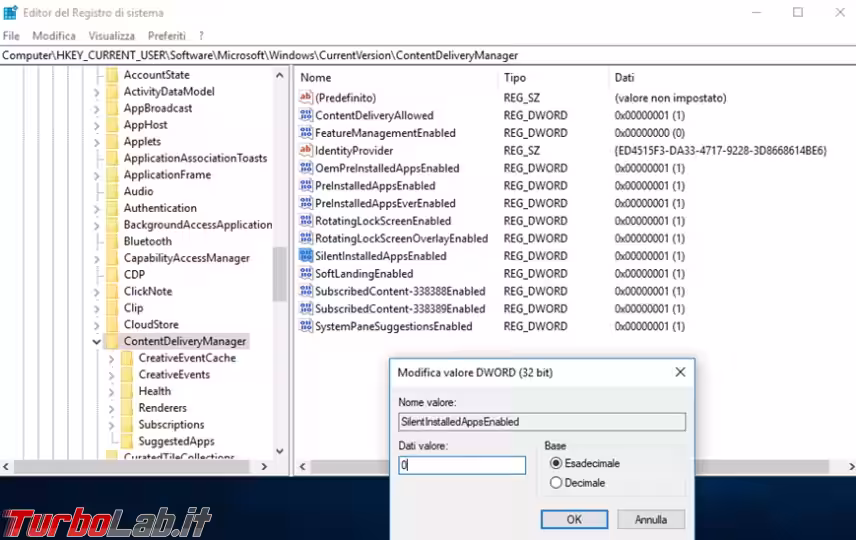Select the ApplicationFrame key

[167, 175]
